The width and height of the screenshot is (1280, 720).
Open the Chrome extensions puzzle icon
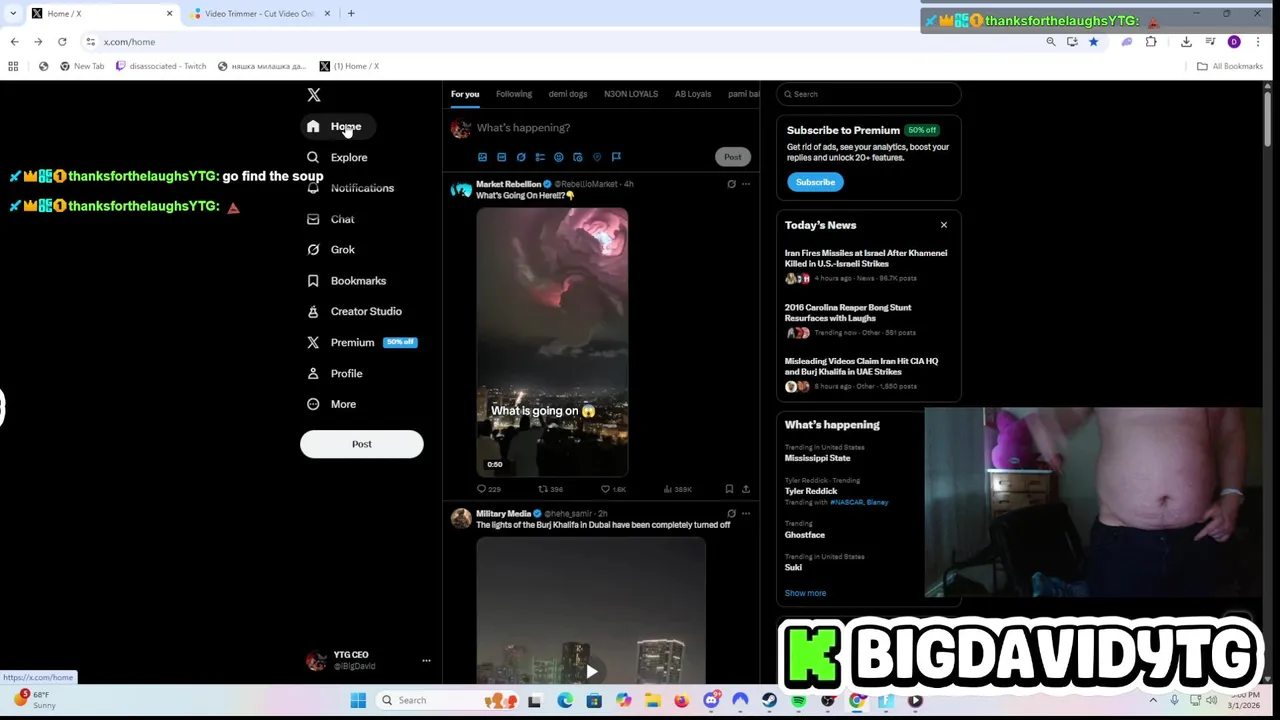1151,42
